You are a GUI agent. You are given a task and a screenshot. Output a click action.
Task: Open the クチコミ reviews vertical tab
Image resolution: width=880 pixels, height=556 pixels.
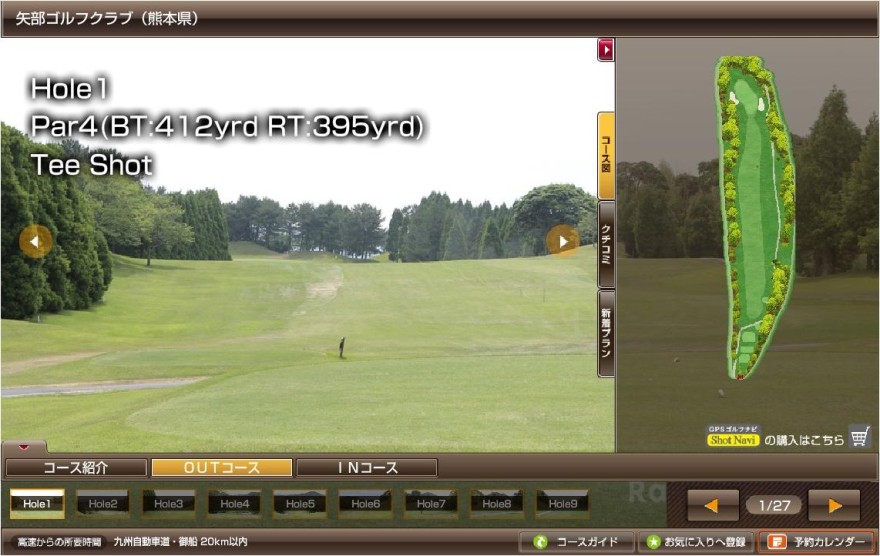(605, 244)
